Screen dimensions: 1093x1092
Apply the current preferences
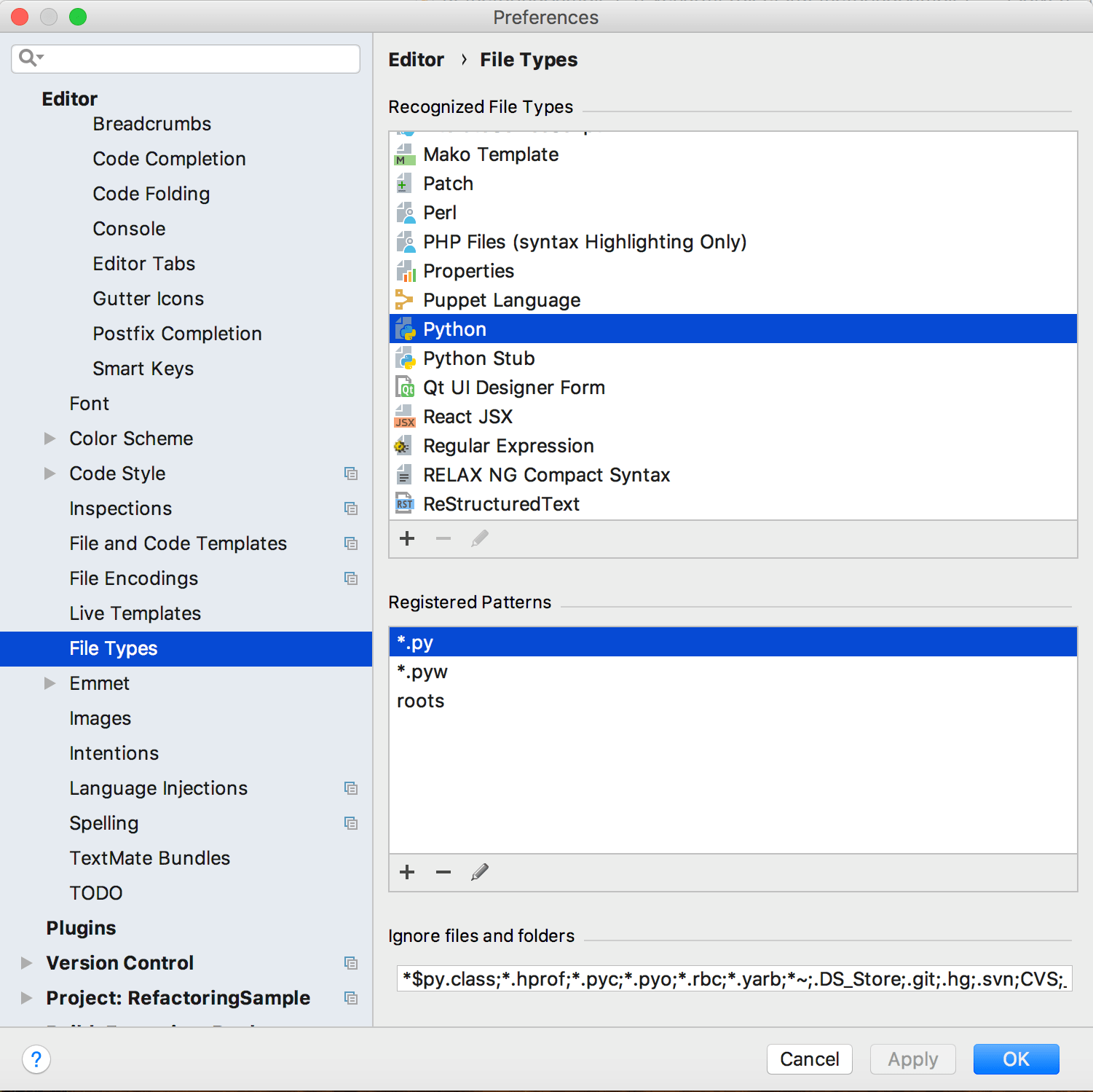(912, 1059)
